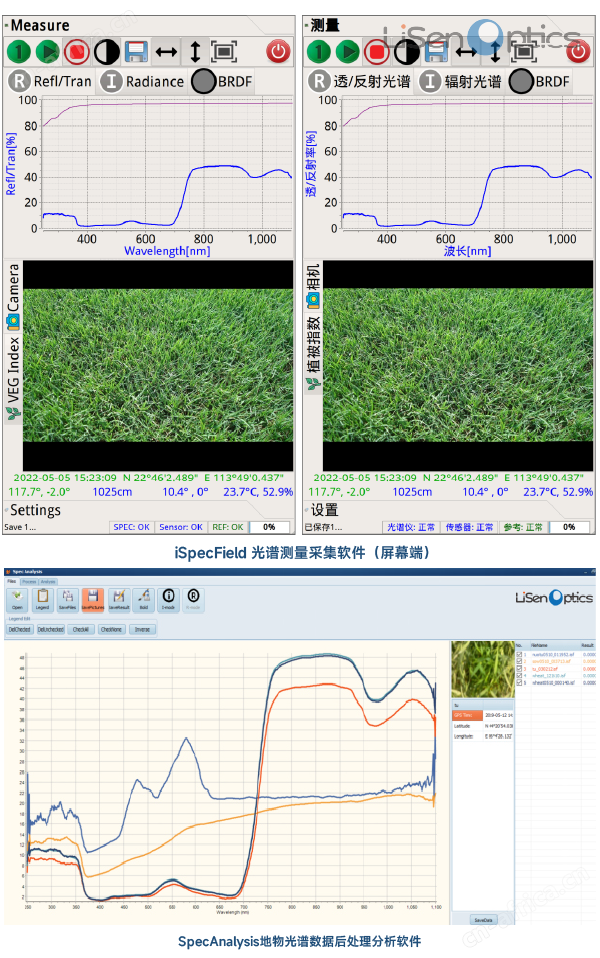Switch to the Refl/Tran spectrum mode
The image size is (600, 958).
(x=50, y=81)
